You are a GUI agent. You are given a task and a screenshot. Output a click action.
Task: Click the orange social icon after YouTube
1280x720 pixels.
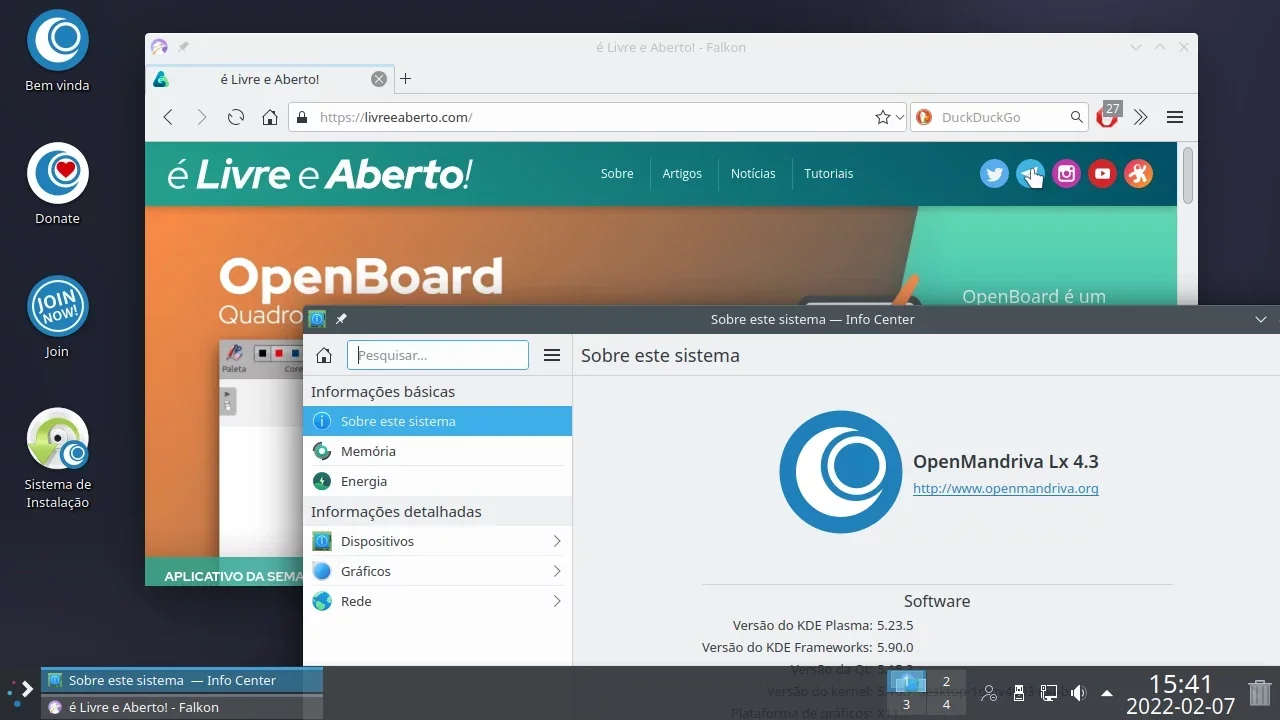coord(1138,174)
